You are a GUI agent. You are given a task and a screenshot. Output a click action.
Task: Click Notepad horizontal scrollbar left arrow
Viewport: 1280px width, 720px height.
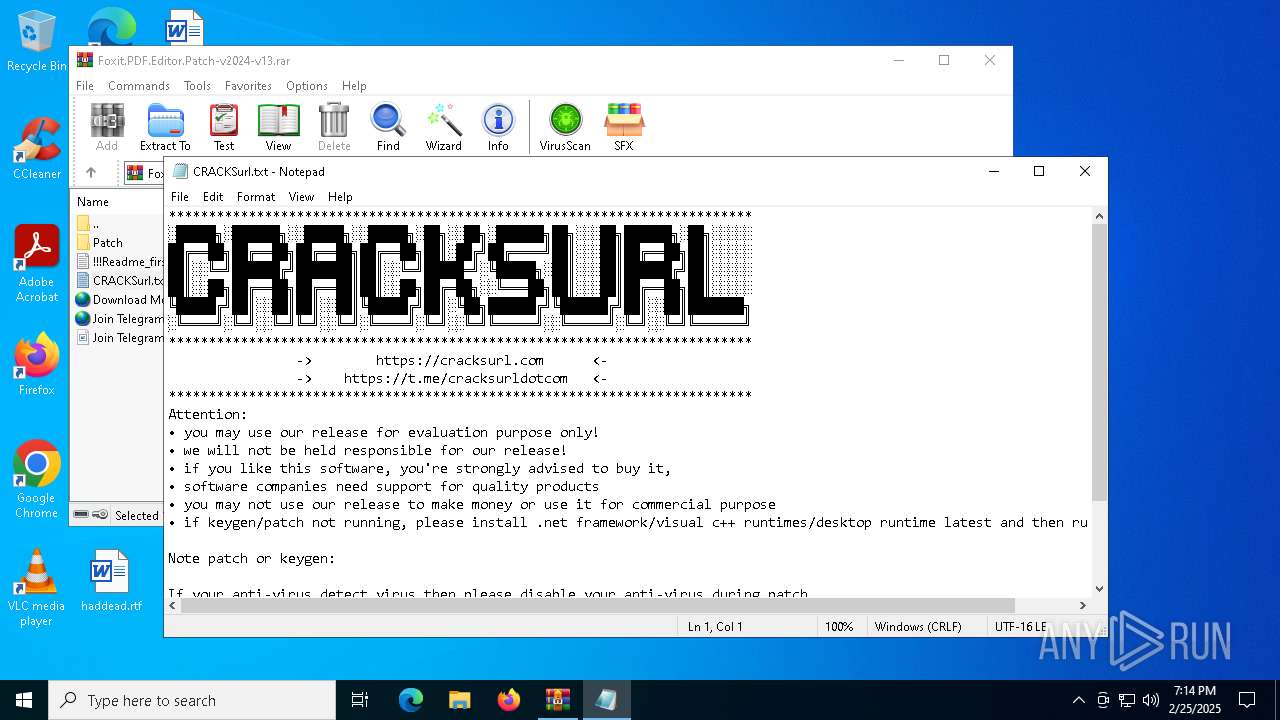click(173, 605)
